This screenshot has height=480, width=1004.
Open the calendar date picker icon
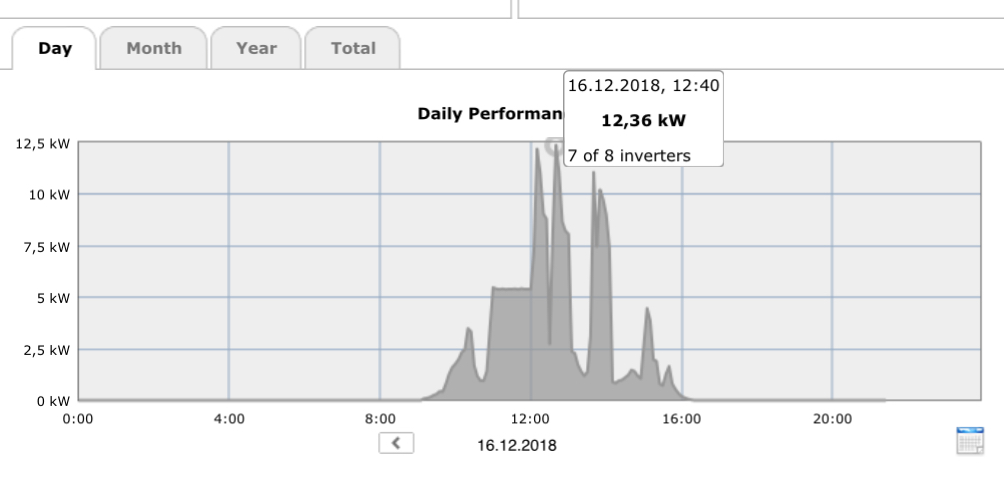click(x=970, y=441)
